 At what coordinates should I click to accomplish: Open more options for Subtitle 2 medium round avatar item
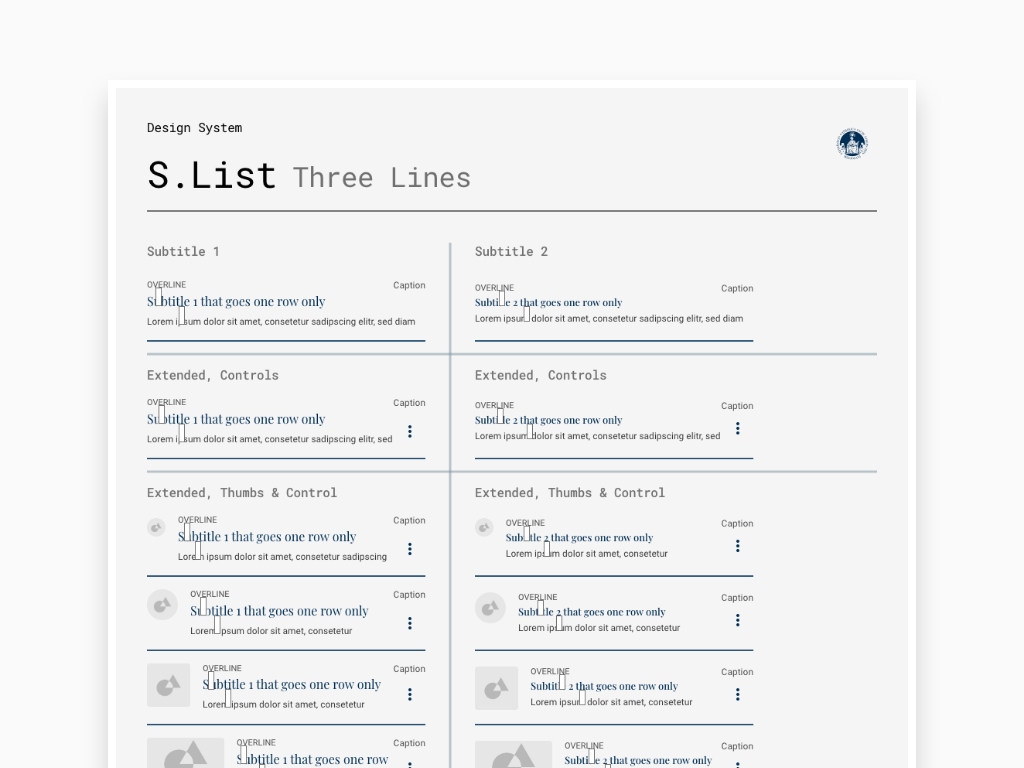(x=738, y=620)
